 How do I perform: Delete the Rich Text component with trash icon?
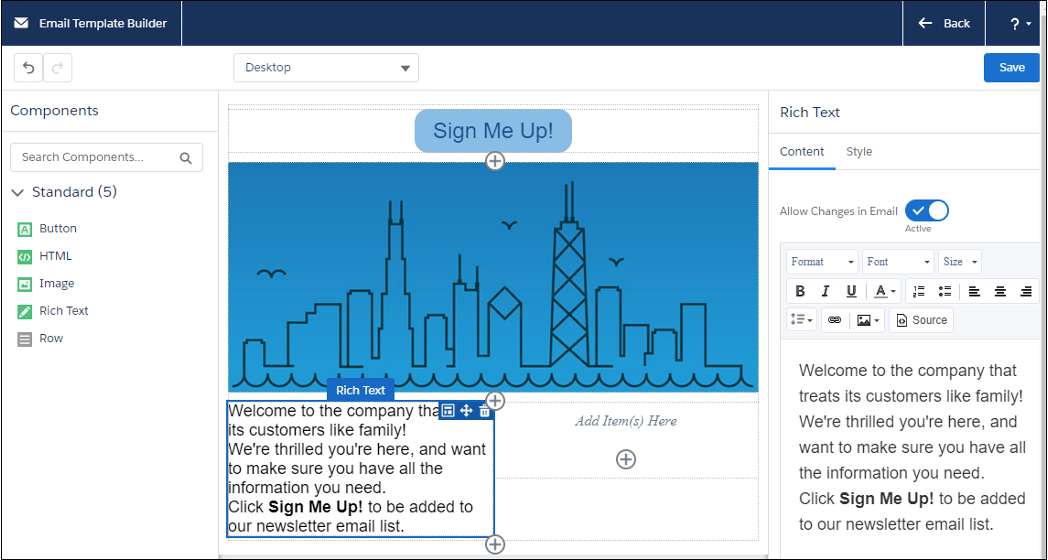coord(485,411)
